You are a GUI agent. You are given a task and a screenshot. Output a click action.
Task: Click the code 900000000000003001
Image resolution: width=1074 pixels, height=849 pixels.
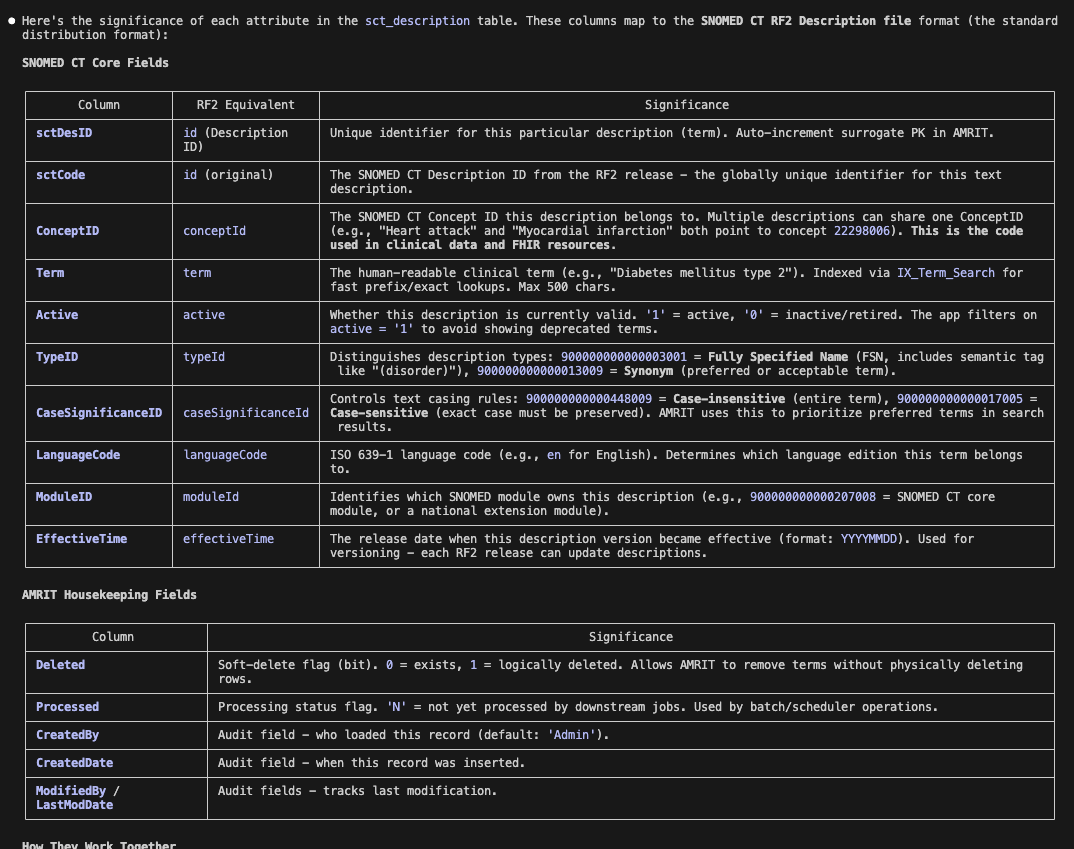point(623,357)
